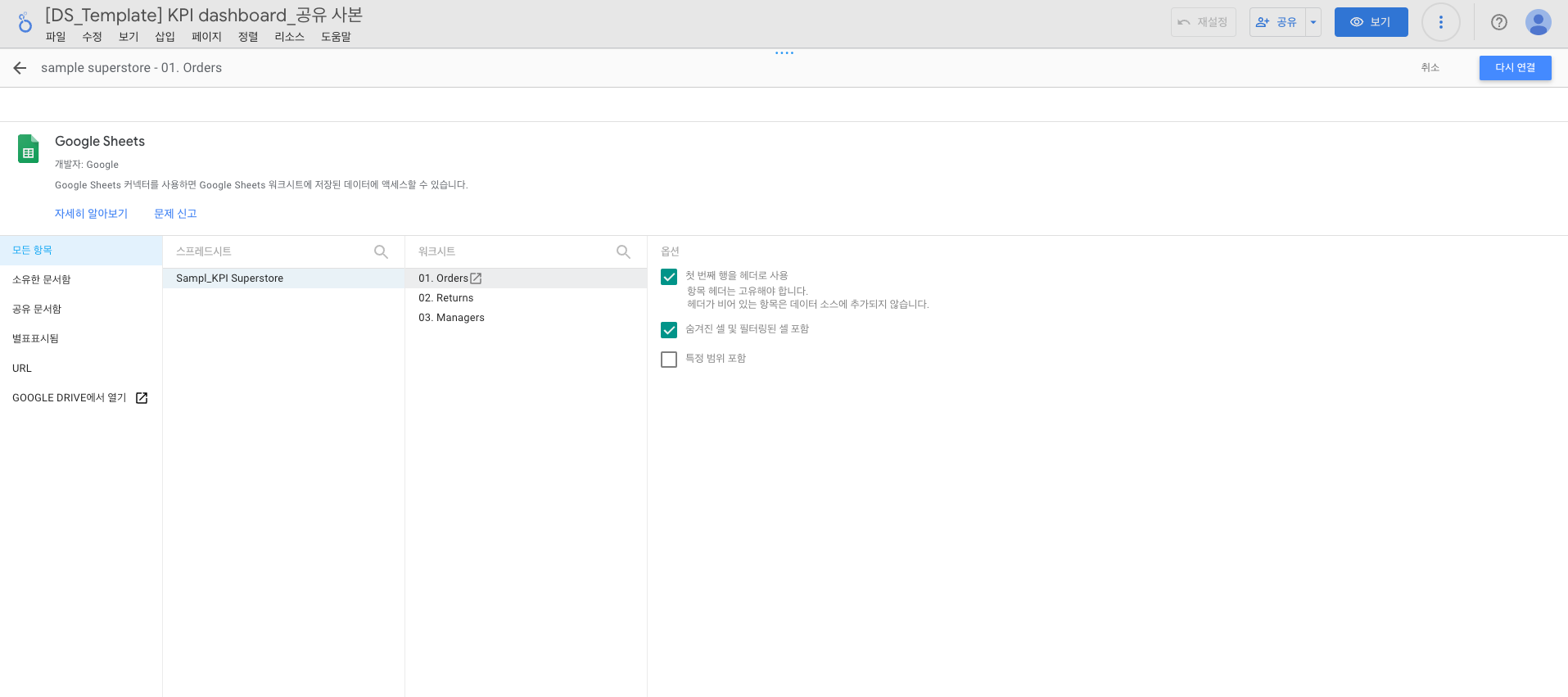Toggle '숨겨진 셀 및 필터링된 셀 포함' checkbox

pyautogui.click(x=669, y=330)
